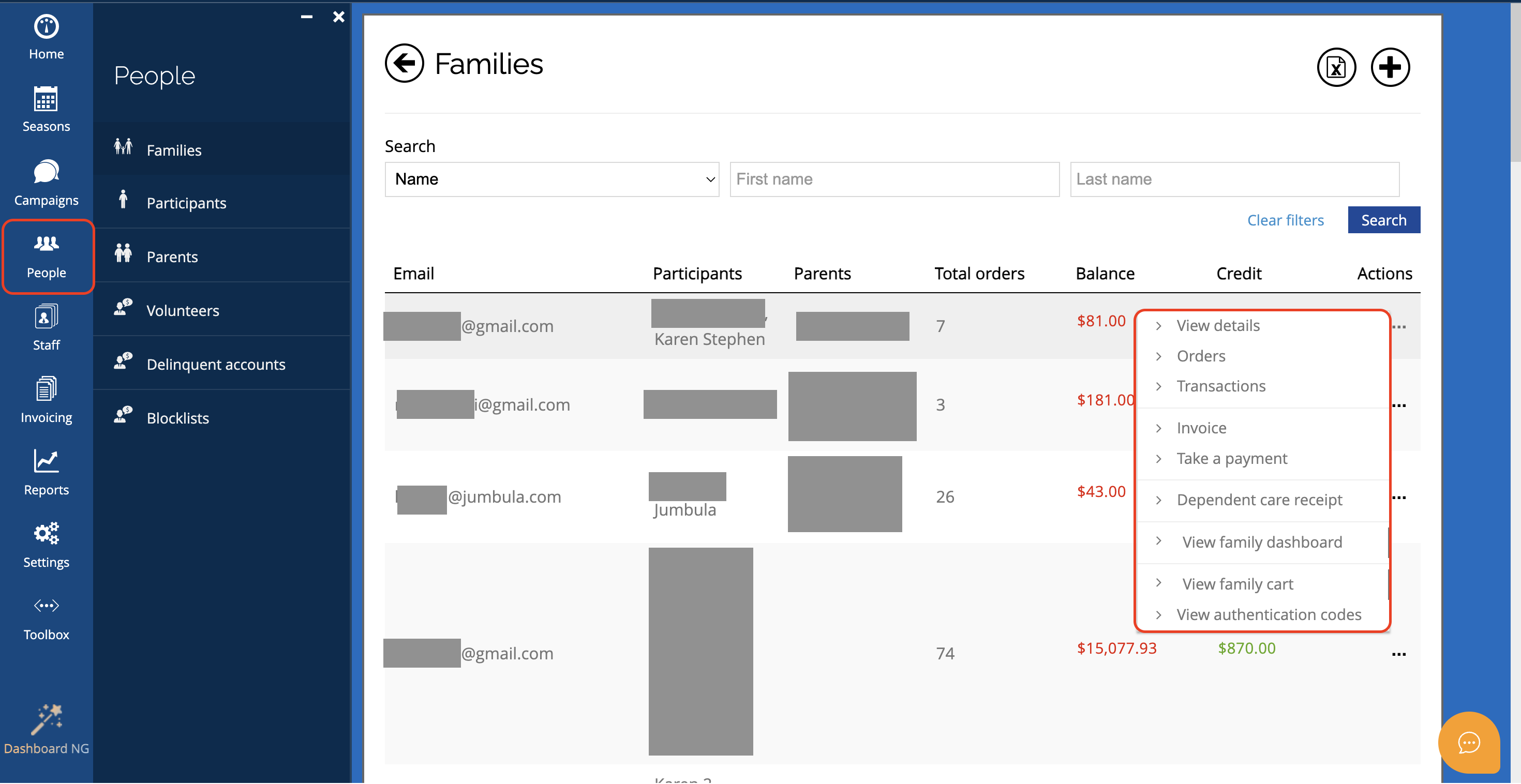Open Settings gears icon
1521x784 pixels.
[x=46, y=534]
